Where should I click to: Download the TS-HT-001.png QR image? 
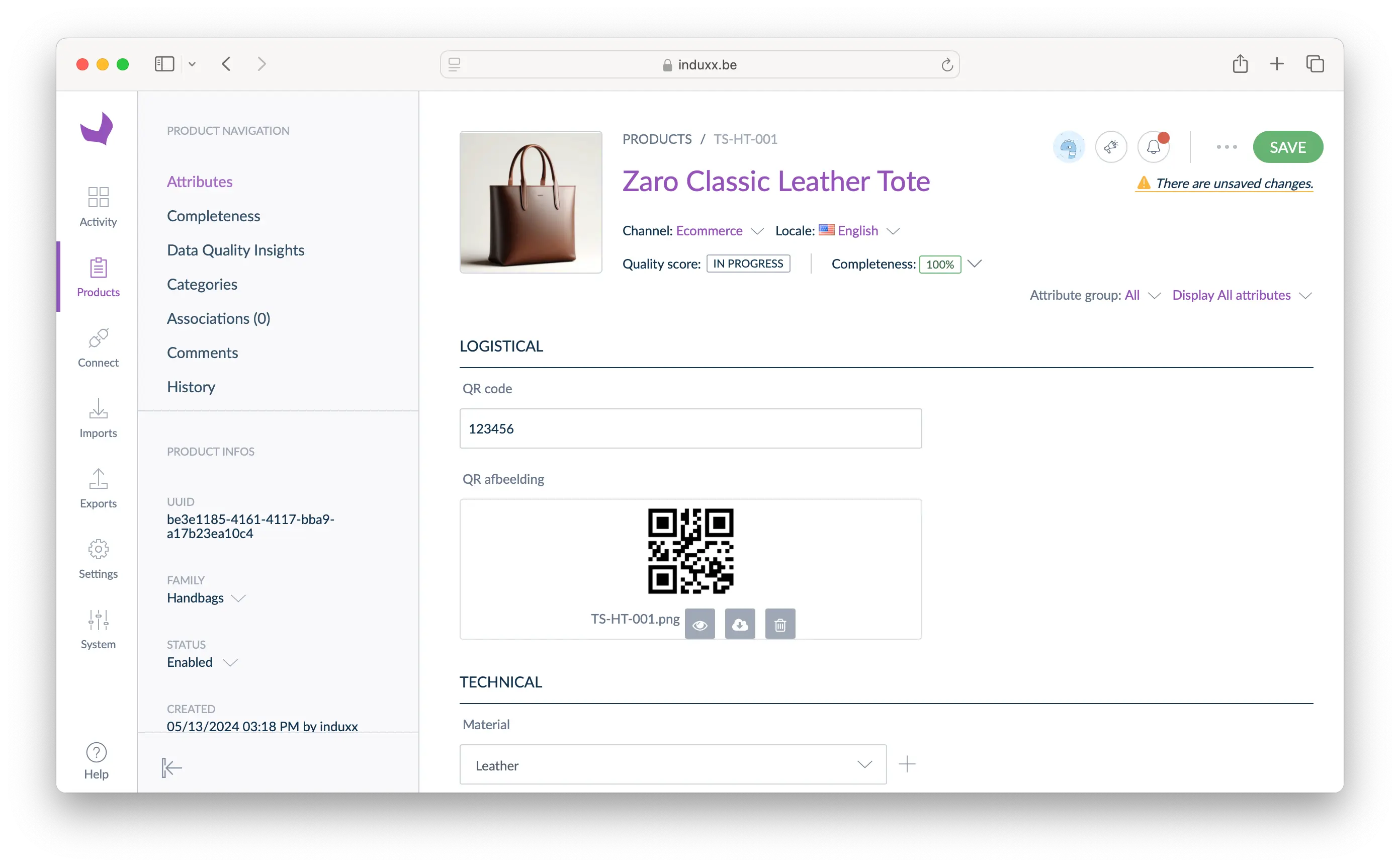pos(740,624)
